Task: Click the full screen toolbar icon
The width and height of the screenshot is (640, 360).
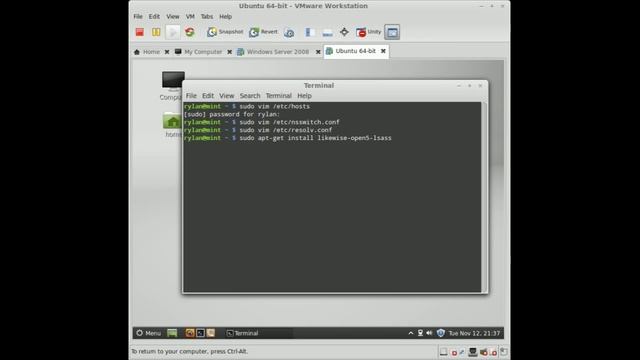Action: click(344, 32)
